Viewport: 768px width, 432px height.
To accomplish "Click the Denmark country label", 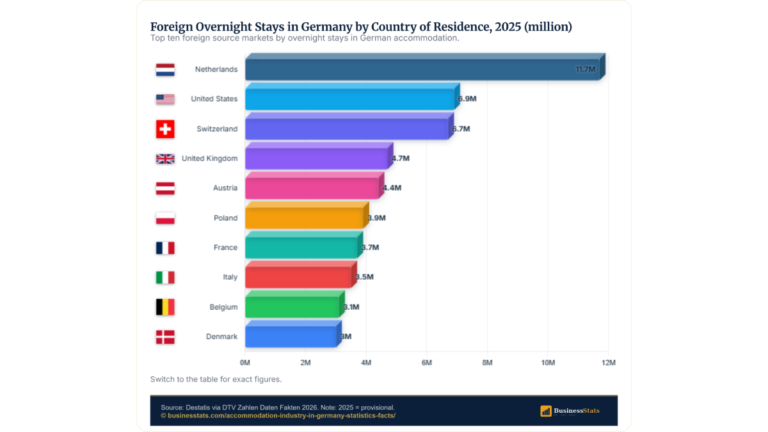I will [221, 336].
